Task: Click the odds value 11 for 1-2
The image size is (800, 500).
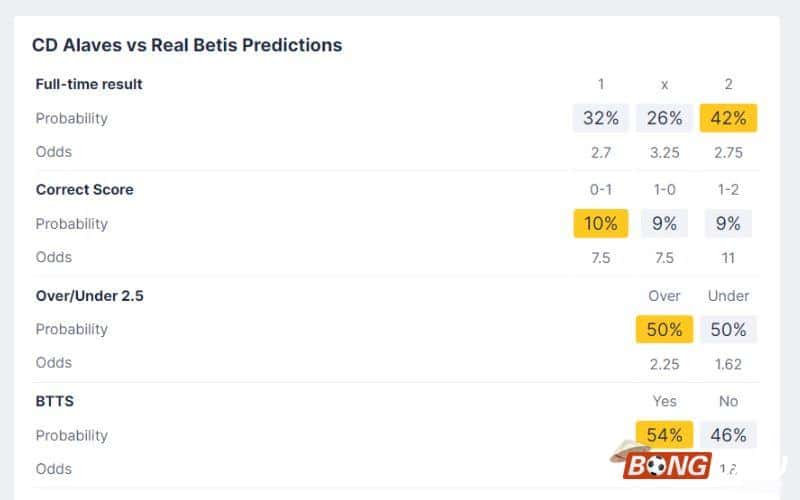Action: (x=728, y=257)
